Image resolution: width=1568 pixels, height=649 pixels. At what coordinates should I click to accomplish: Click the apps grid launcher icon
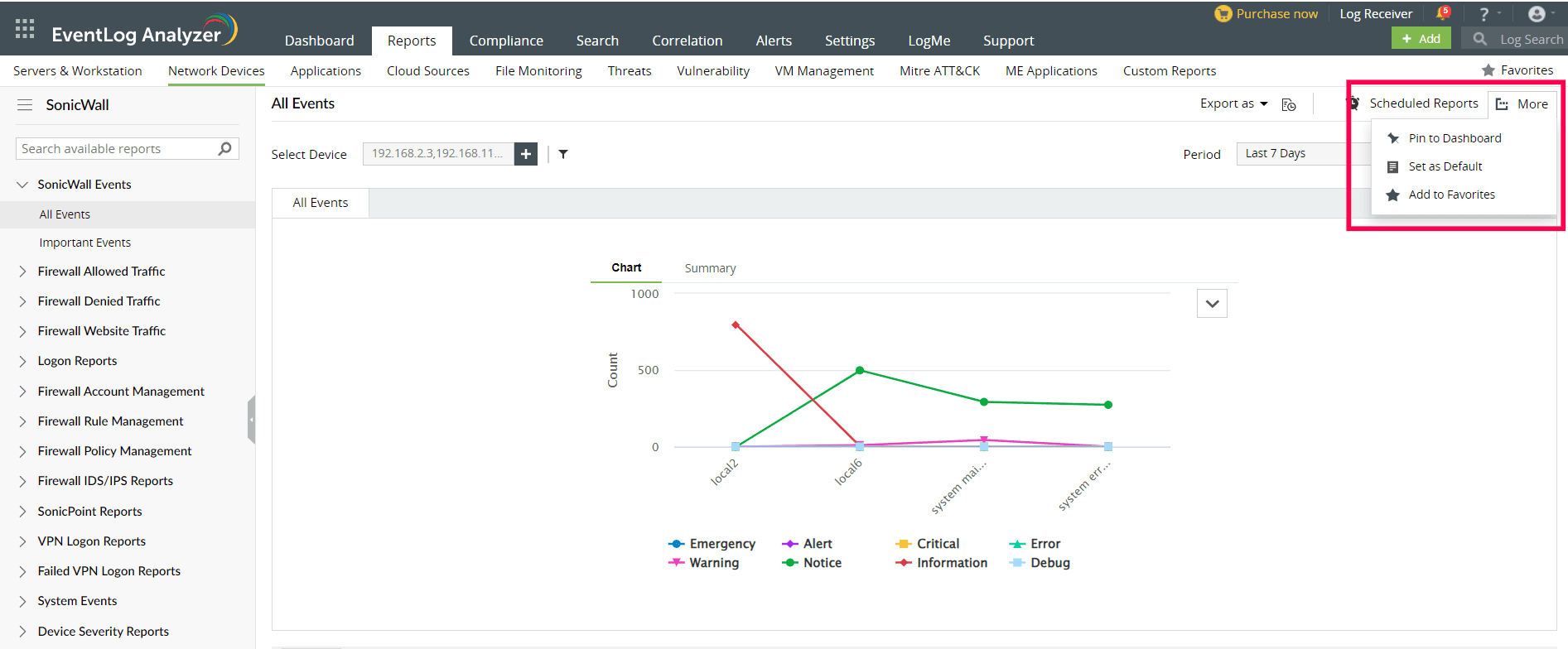pos(25,29)
